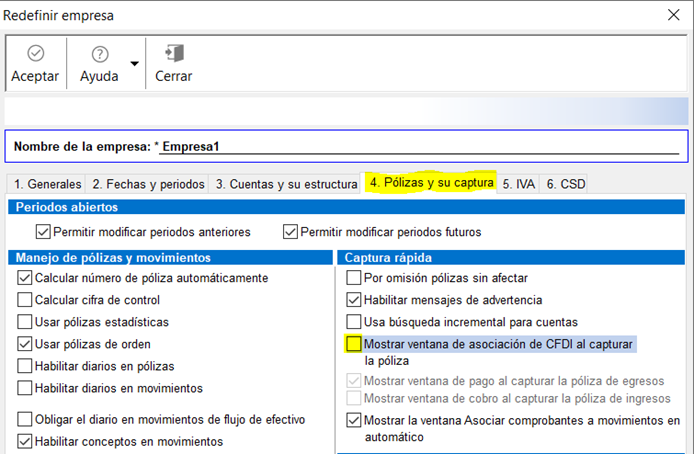Select 3. Cuentas y su estructura tab
The image size is (694, 454).
pos(286,184)
